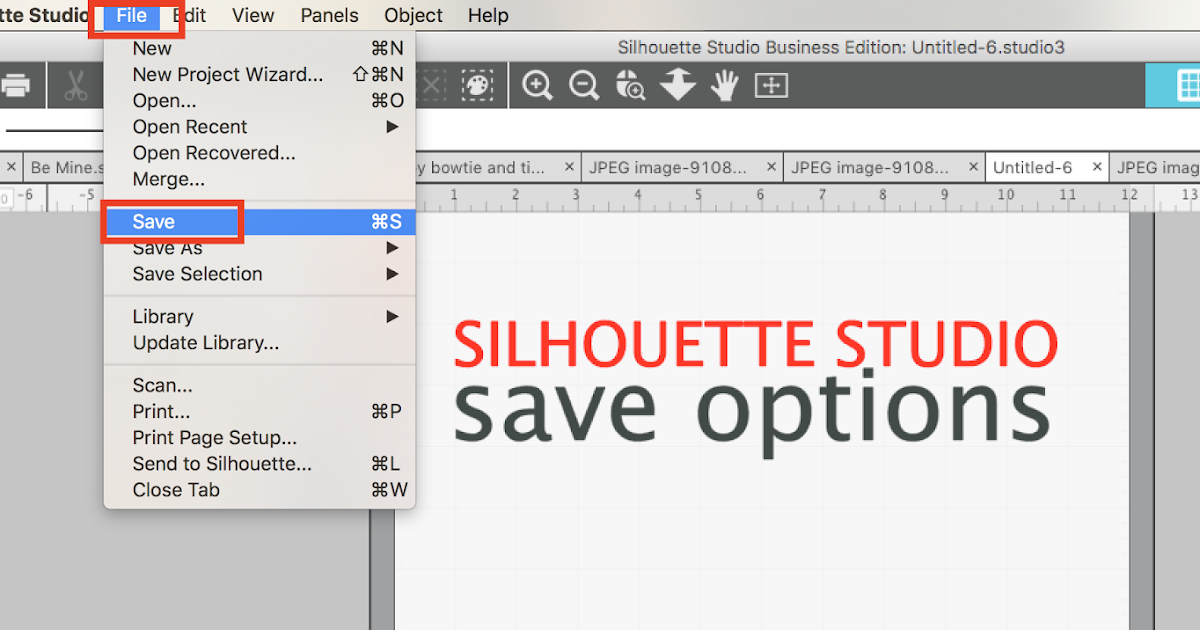Click the Zoom Selection arrows icon
The image size is (1200, 630).
click(x=677, y=85)
